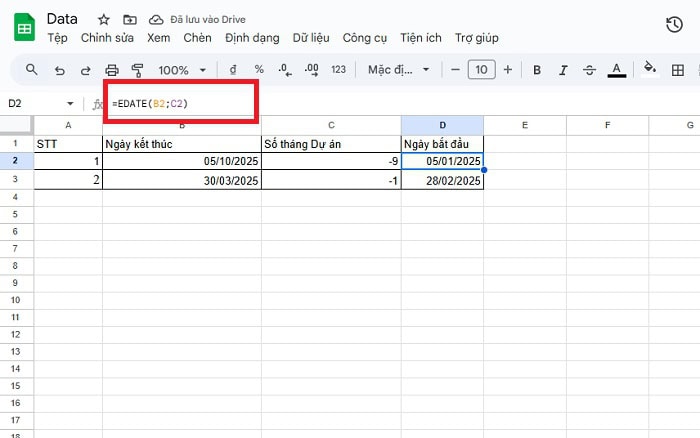Click the increase font size plus button
700x438 pixels.
[508, 70]
